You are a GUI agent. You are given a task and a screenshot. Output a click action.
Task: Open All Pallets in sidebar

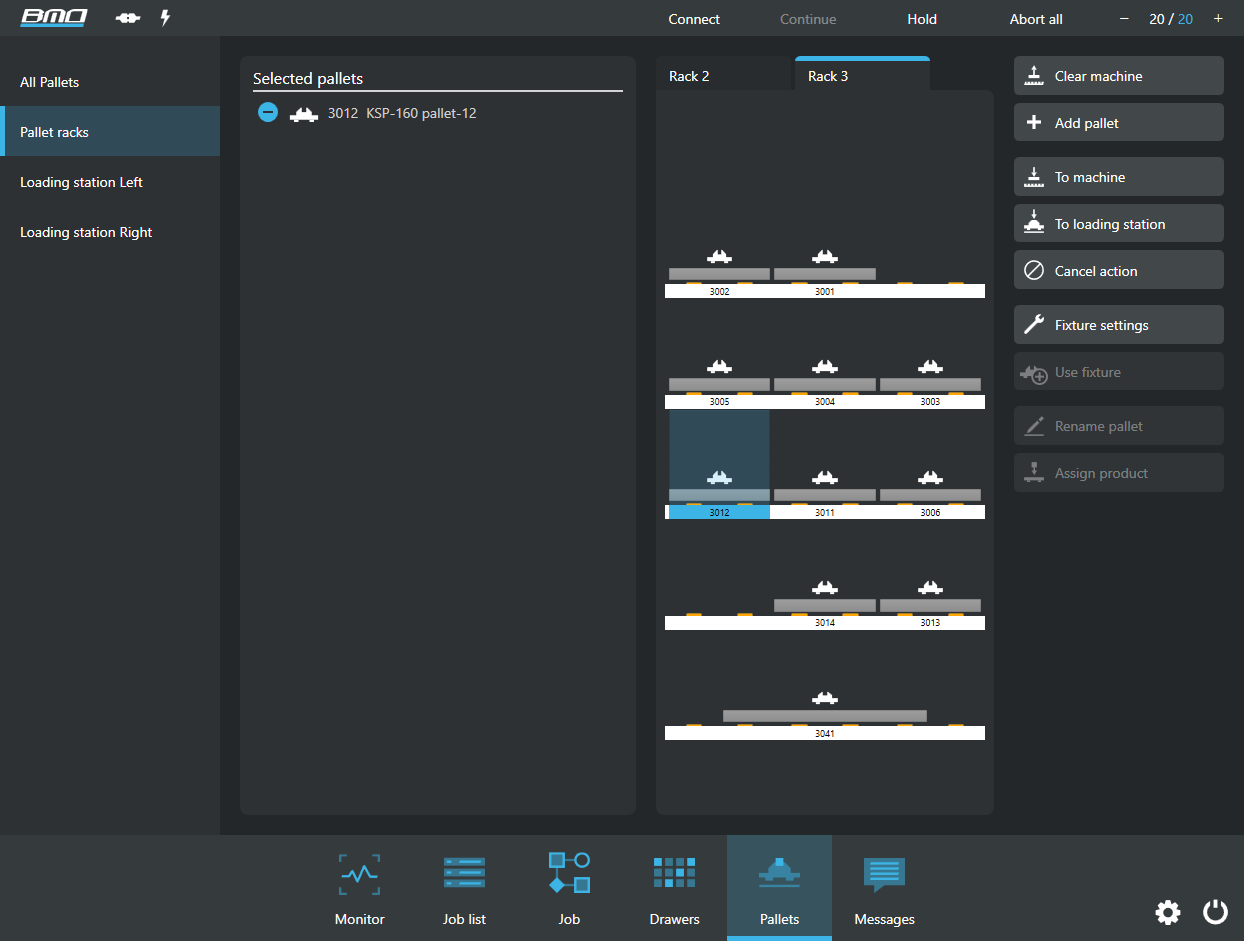click(50, 82)
